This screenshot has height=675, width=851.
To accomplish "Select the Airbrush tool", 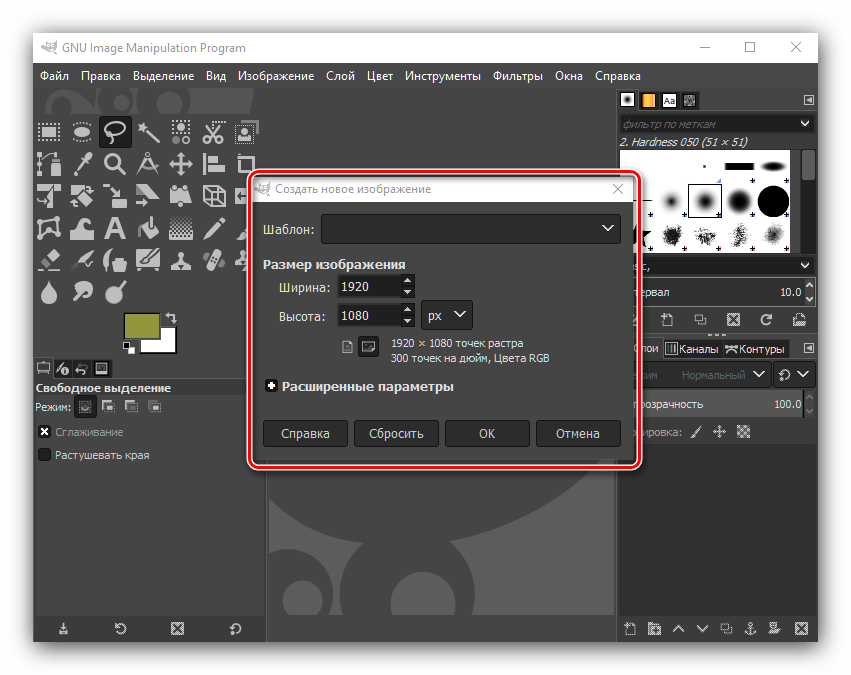I will (x=82, y=260).
